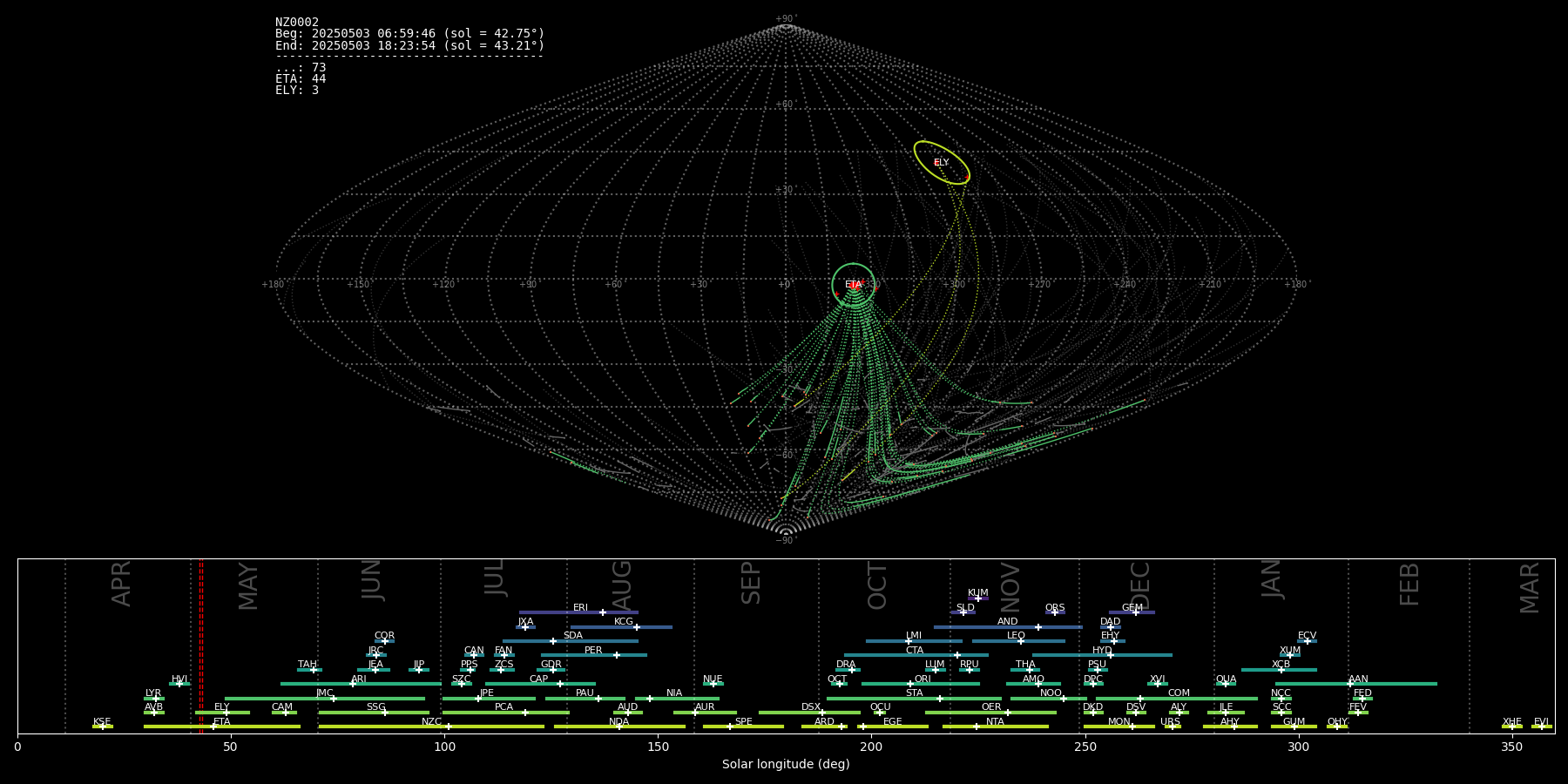Click the 100 tick on longitude axis

pos(444,747)
